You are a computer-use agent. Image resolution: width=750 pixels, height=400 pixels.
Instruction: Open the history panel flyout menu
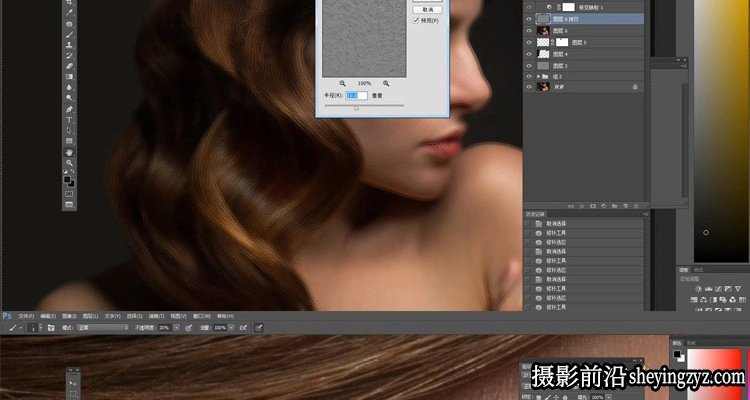(x=645, y=214)
